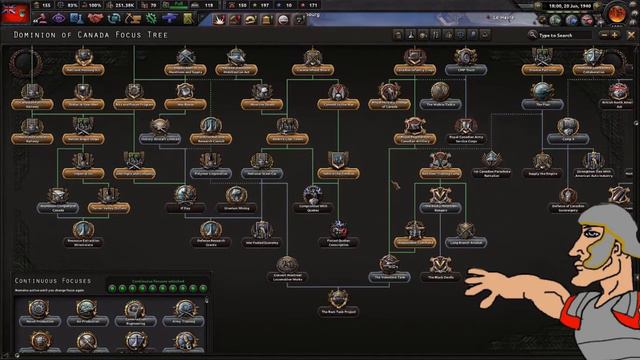The image size is (640, 360).
Task: Open the Intelligence agency eye menu
Action: (58, 18)
